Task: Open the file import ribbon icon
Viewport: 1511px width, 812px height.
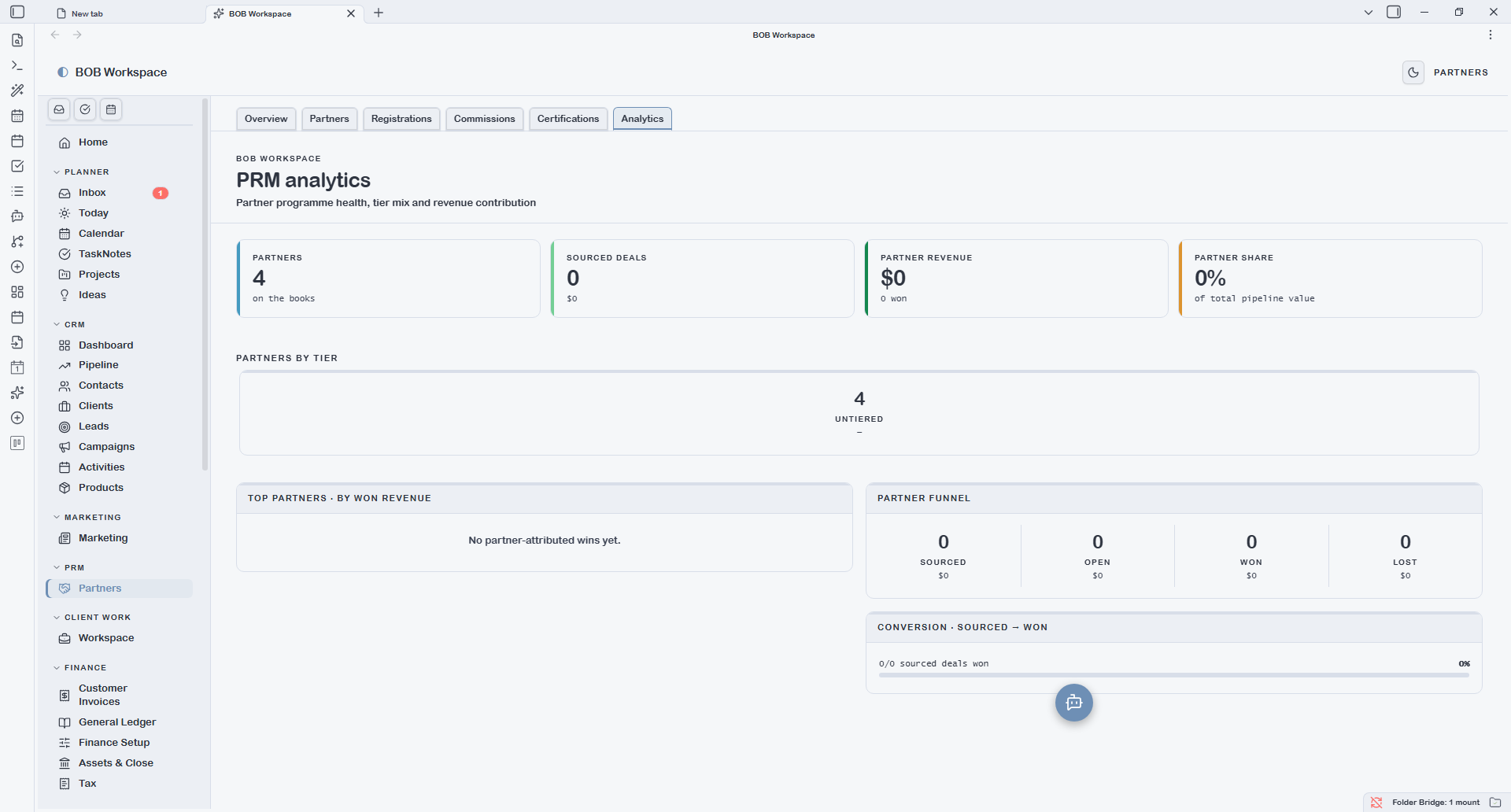Action: 17,342
